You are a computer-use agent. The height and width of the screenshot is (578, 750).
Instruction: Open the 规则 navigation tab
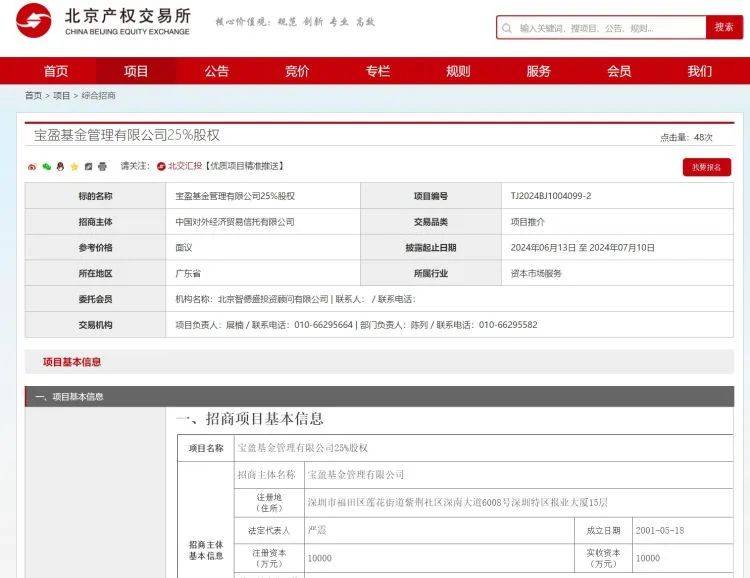click(458, 71)
